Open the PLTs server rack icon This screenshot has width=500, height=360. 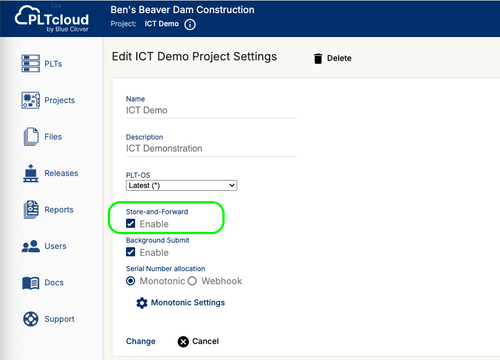(31, 64)
